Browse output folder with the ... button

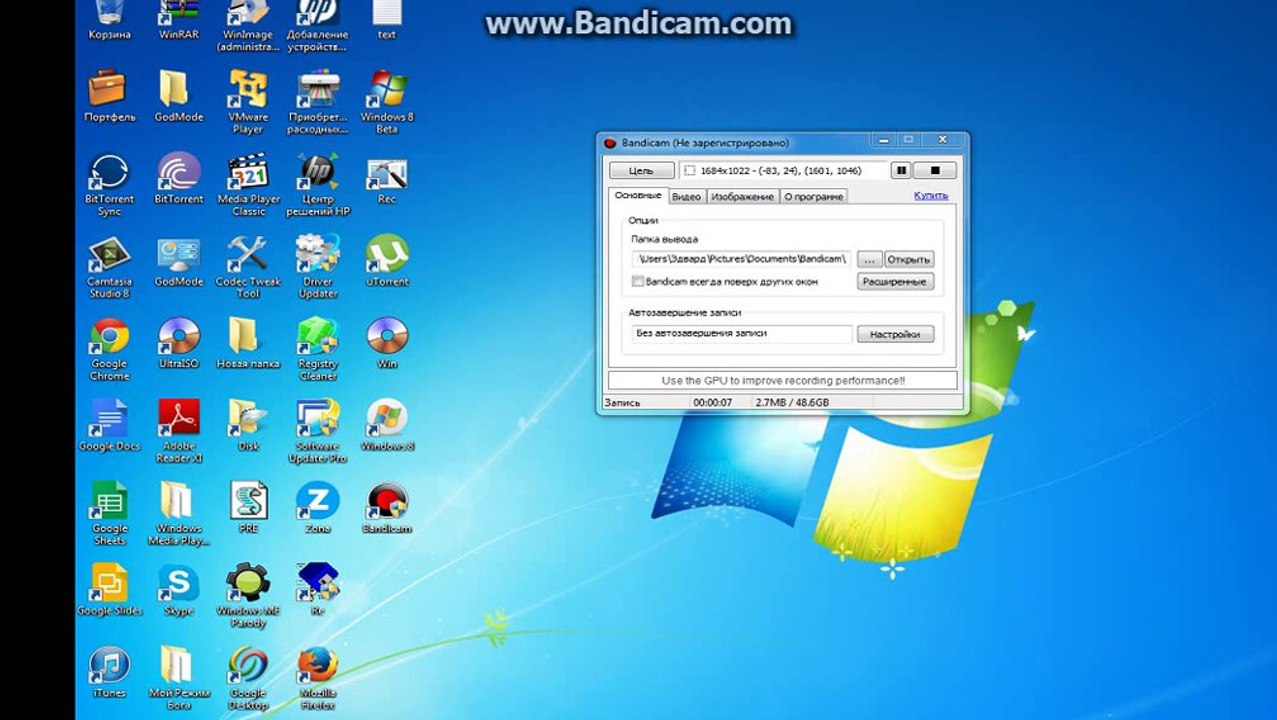coord(869,259)
